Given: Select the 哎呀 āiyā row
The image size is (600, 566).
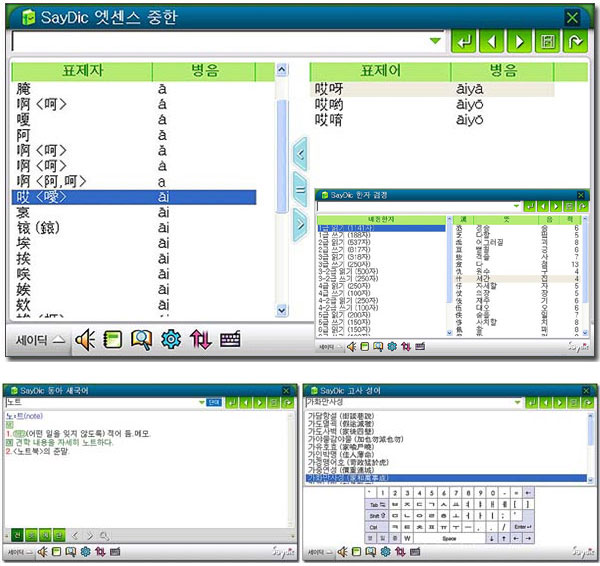Looking at the screenshot, I should [432, 89].
